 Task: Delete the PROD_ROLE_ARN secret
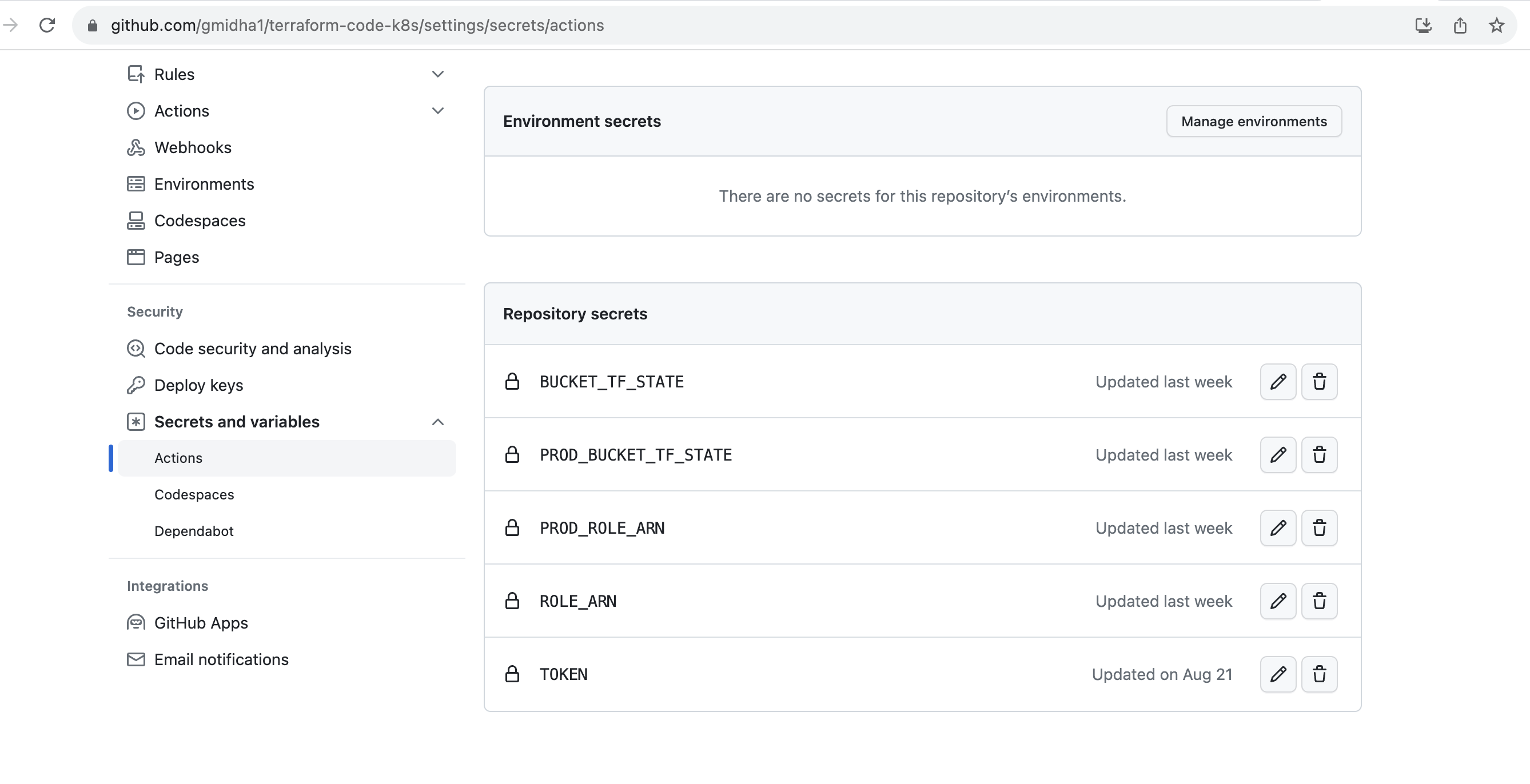click(x=1319, y=527)
